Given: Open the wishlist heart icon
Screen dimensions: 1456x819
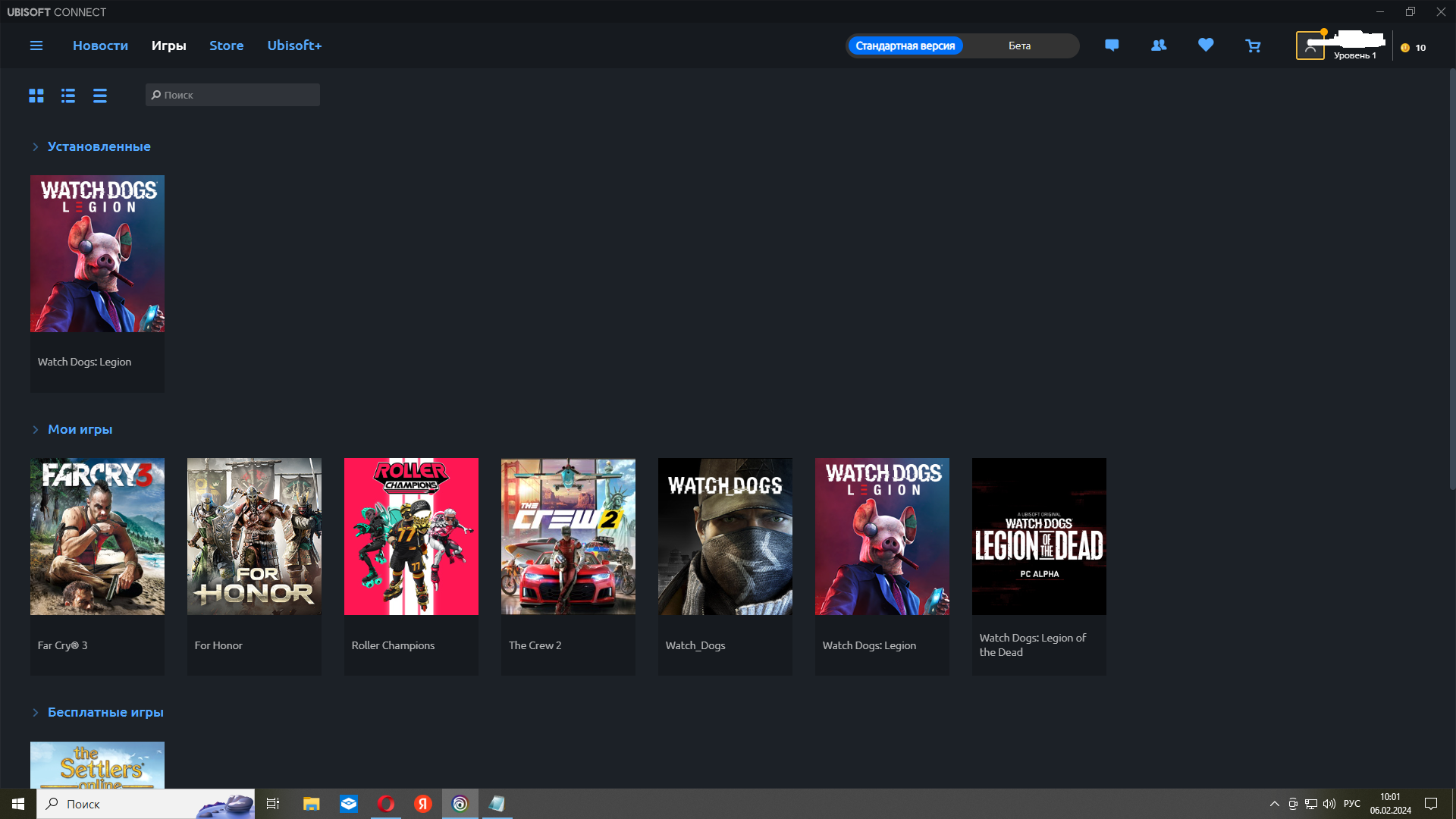Looking at the screenshot, I should click(1206, 45).
